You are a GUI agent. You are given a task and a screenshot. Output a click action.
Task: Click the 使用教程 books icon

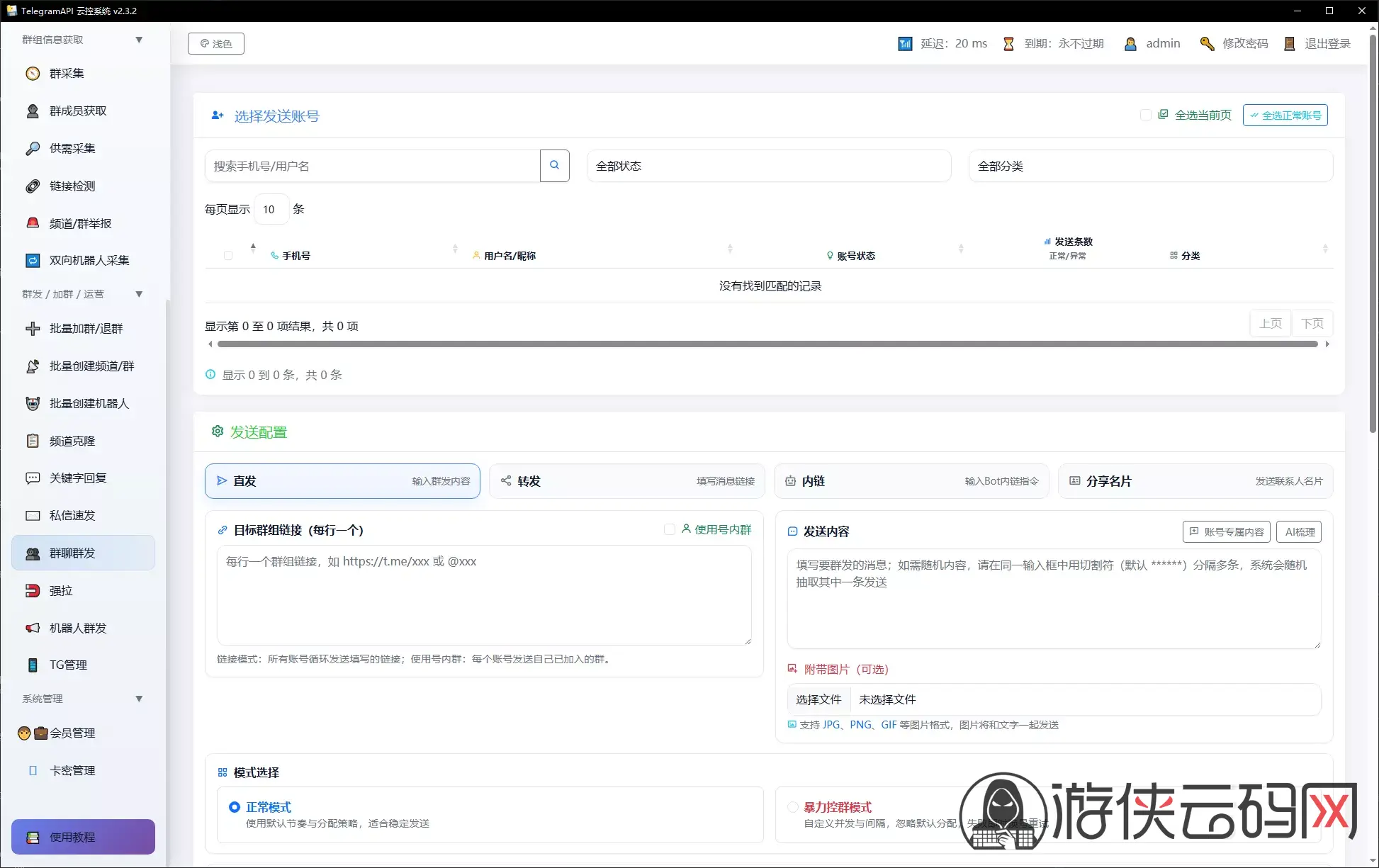[33, 838]
